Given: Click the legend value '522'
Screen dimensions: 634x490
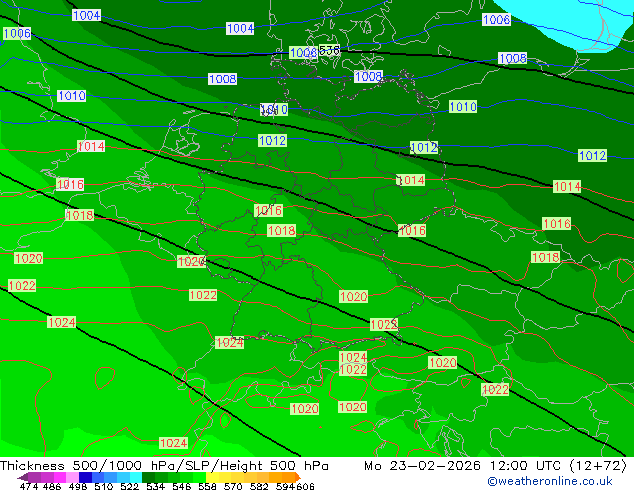Looking at the screenshot, I should coord(129,486).
